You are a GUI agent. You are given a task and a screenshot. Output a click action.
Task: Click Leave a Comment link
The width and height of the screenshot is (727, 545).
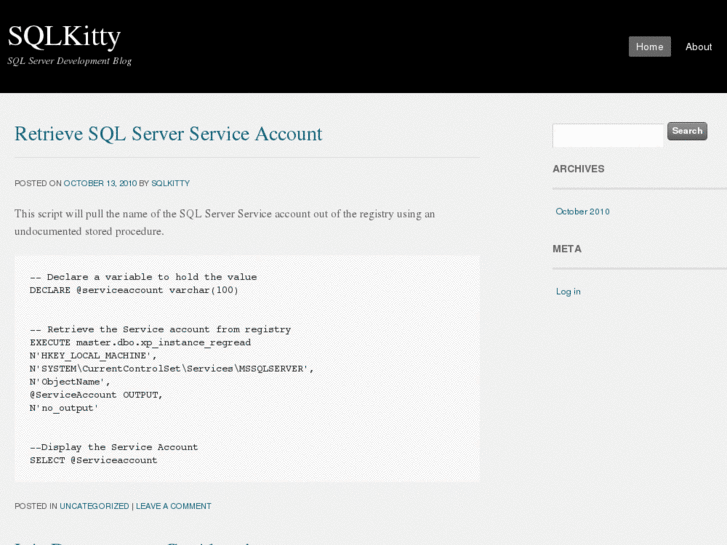click(173, 506)
